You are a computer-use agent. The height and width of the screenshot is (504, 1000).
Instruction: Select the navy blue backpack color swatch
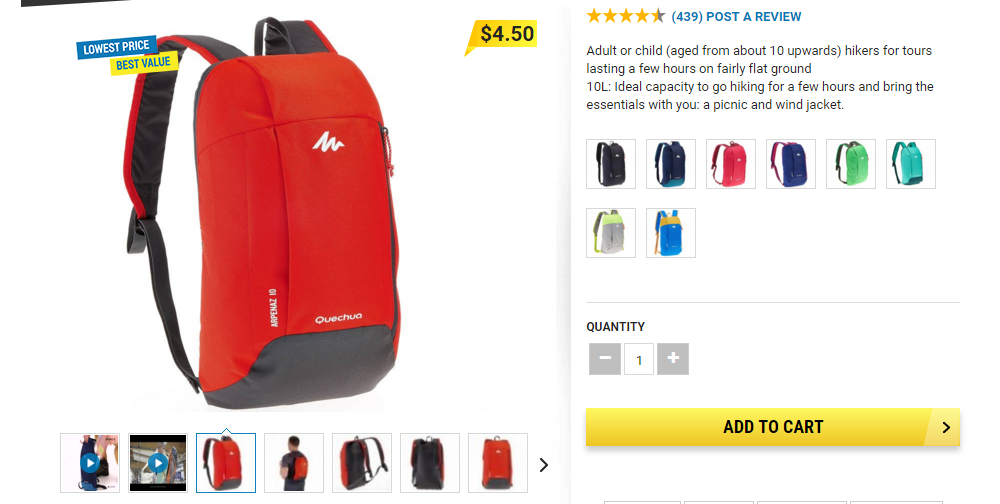point(671,164)
